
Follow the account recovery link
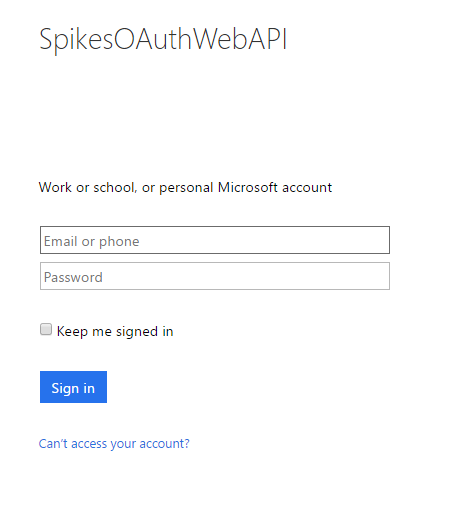[x=114, y=444]
